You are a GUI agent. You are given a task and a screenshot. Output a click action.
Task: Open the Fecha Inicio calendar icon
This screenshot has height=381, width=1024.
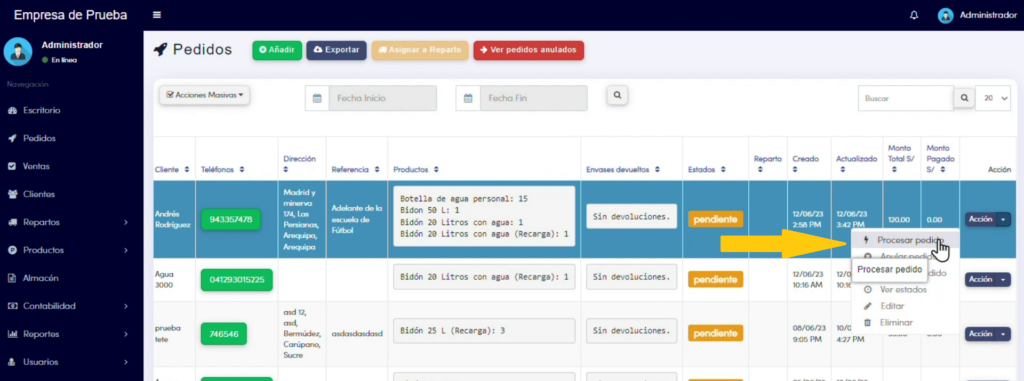317,99
